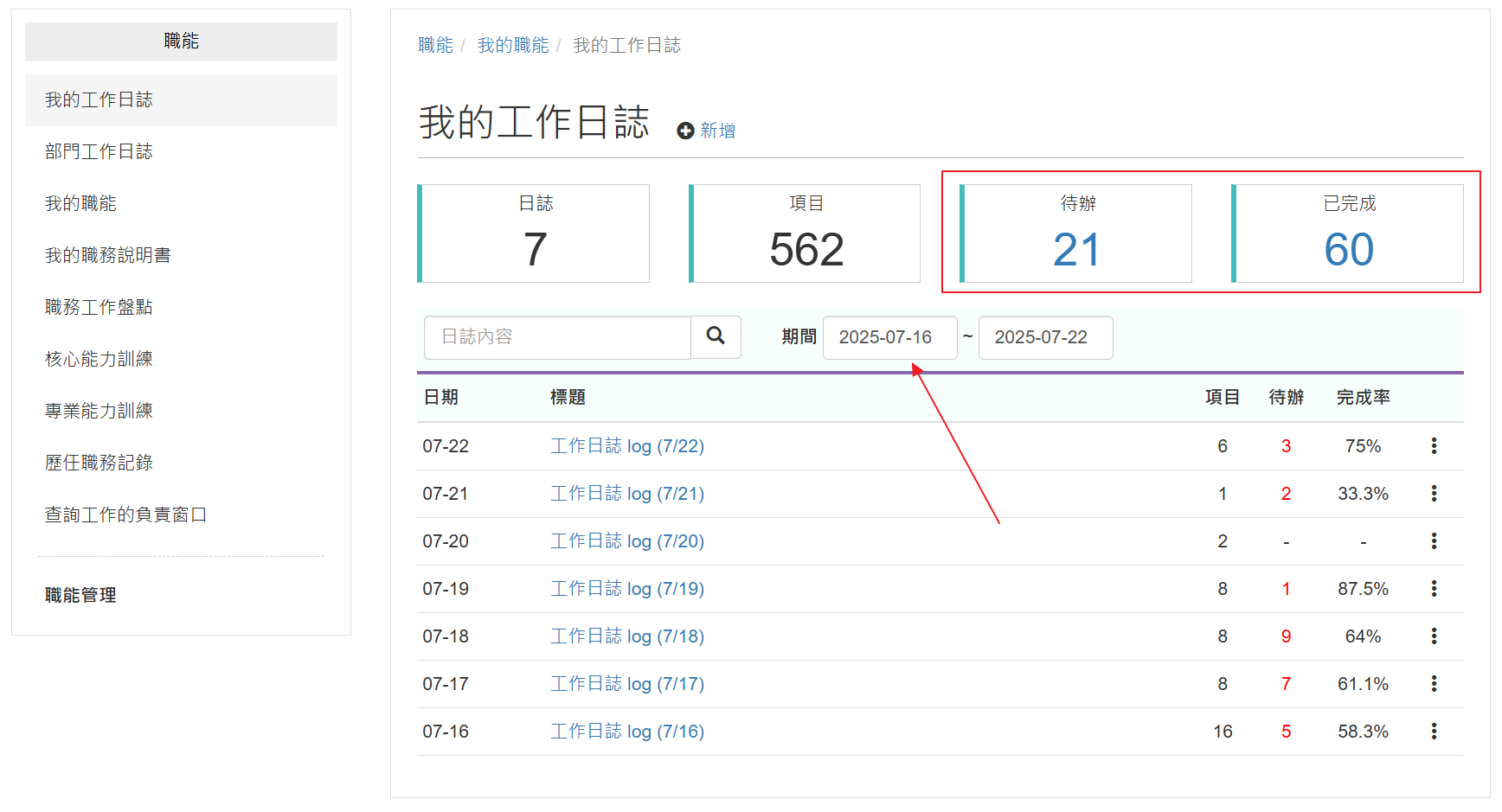Click the 完成率 column header
Viewport: 1502px width, 812px height.
1363,397
